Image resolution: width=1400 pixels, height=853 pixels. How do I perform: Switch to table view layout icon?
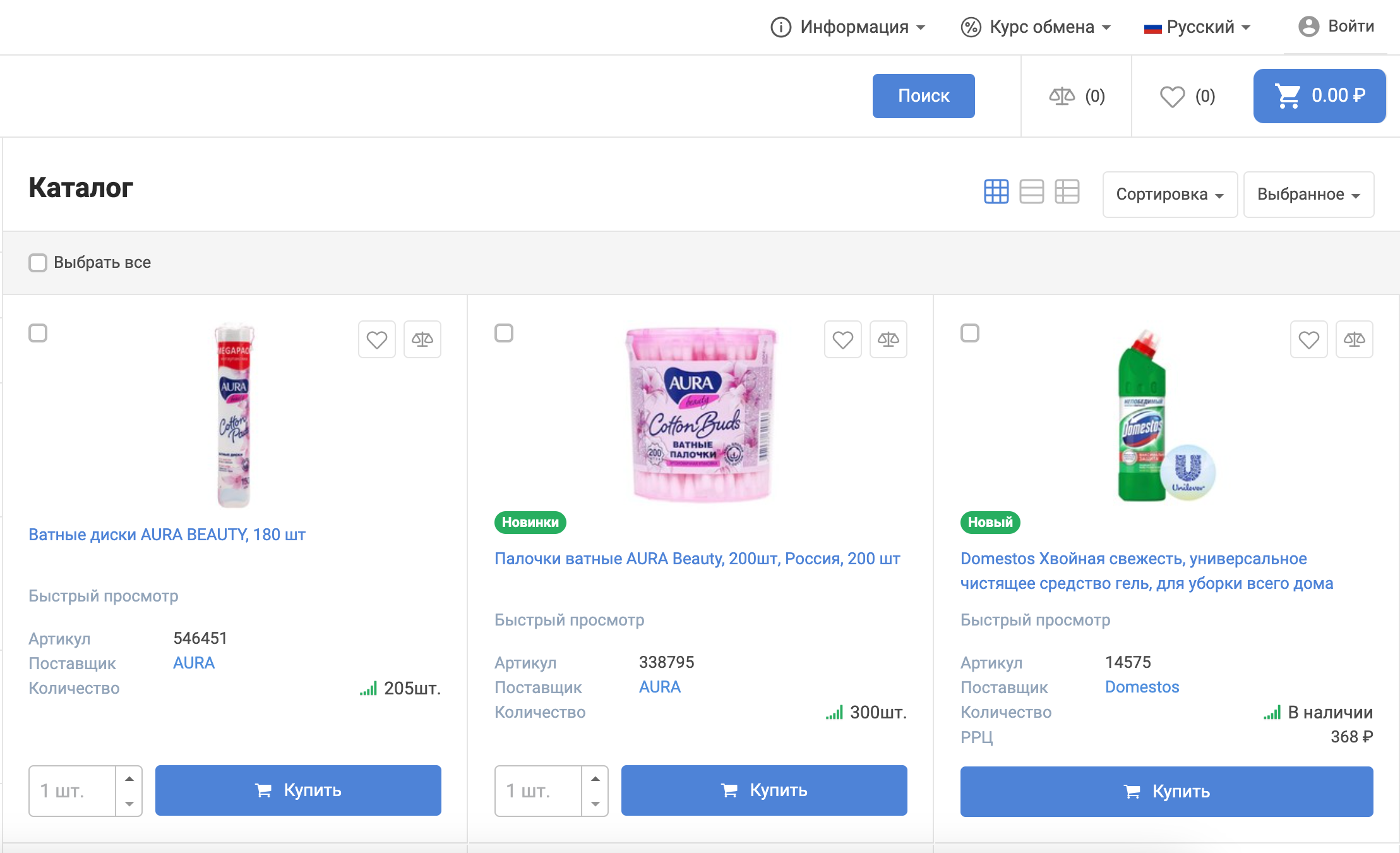tap(1067, 191)
